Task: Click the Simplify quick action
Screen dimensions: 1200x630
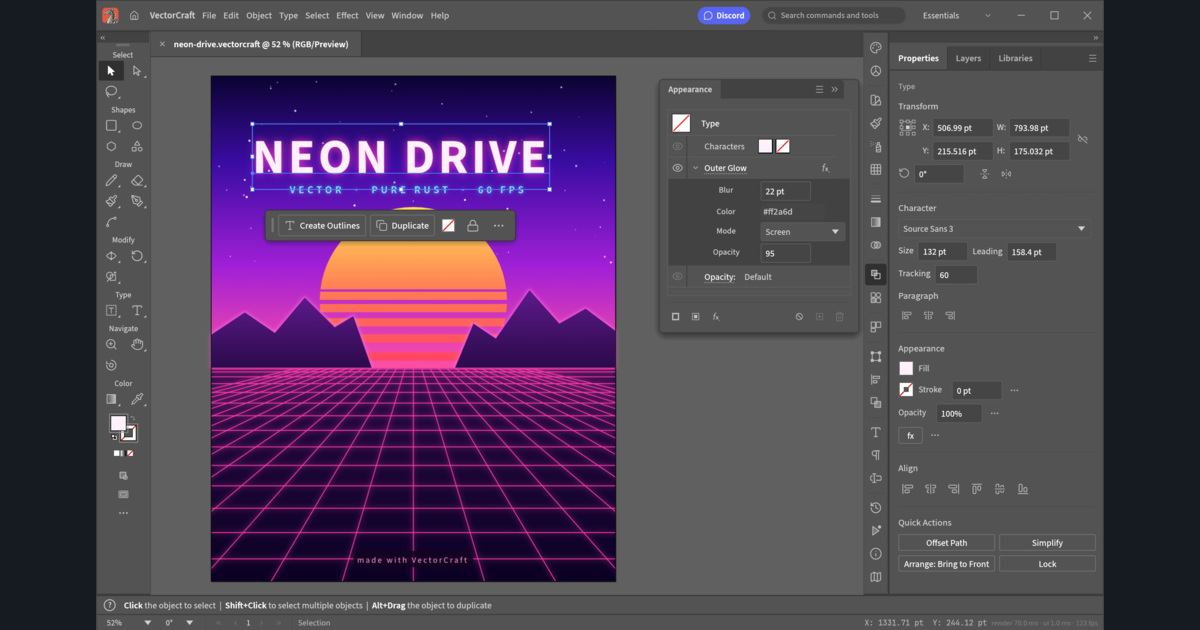Action: tap(1047, 543)
